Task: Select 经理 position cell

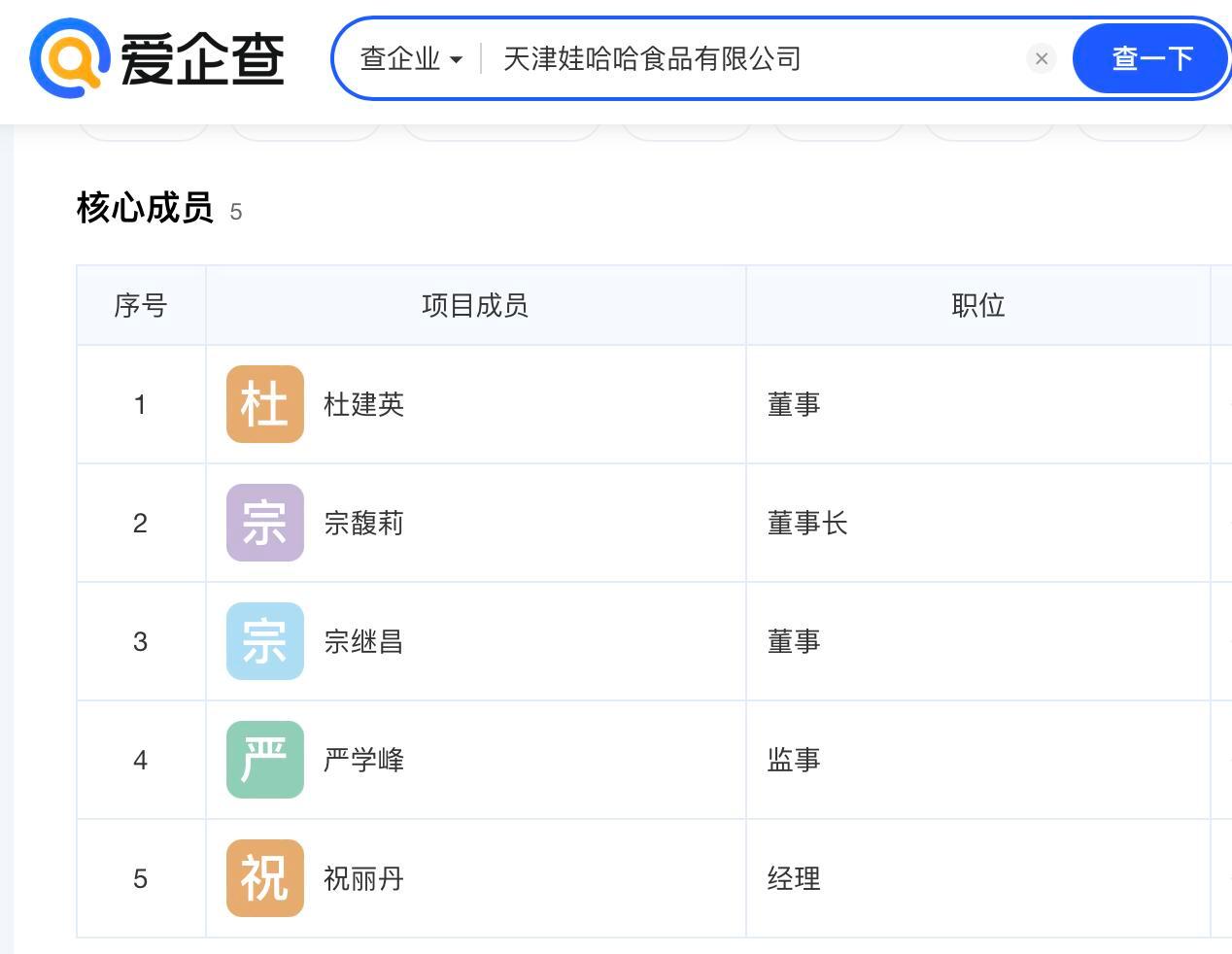Action: [978, 878]
